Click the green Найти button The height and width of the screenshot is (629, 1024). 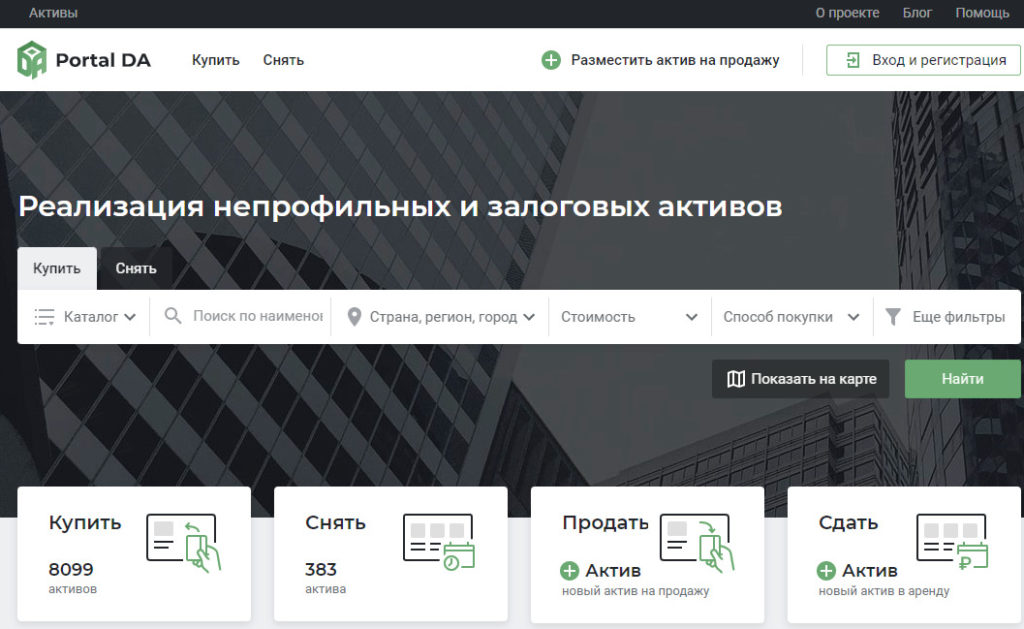pos(963,379)
